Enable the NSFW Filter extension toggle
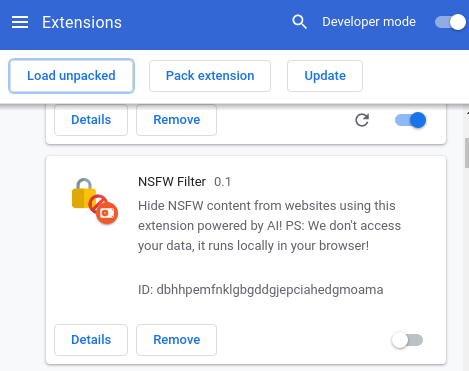This screenshot has width=469, height=371. pos(407,340)
